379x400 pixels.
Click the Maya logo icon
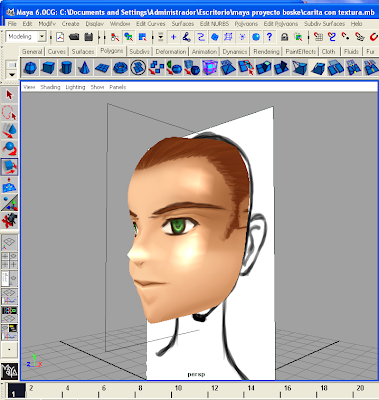click(x=9, y=371)
